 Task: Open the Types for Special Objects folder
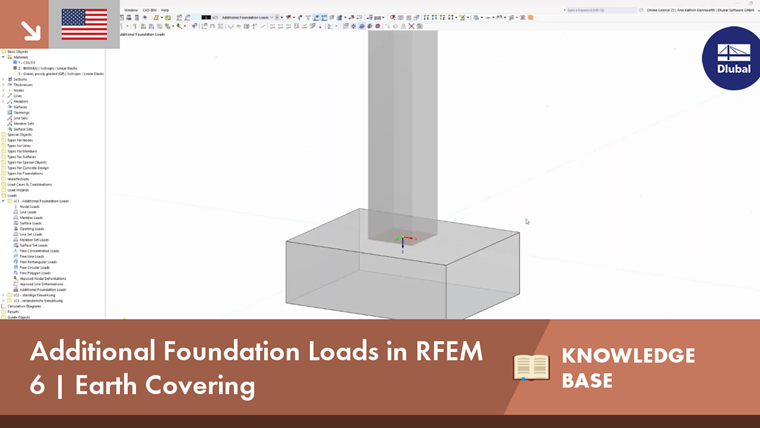[x=27, y=162]
